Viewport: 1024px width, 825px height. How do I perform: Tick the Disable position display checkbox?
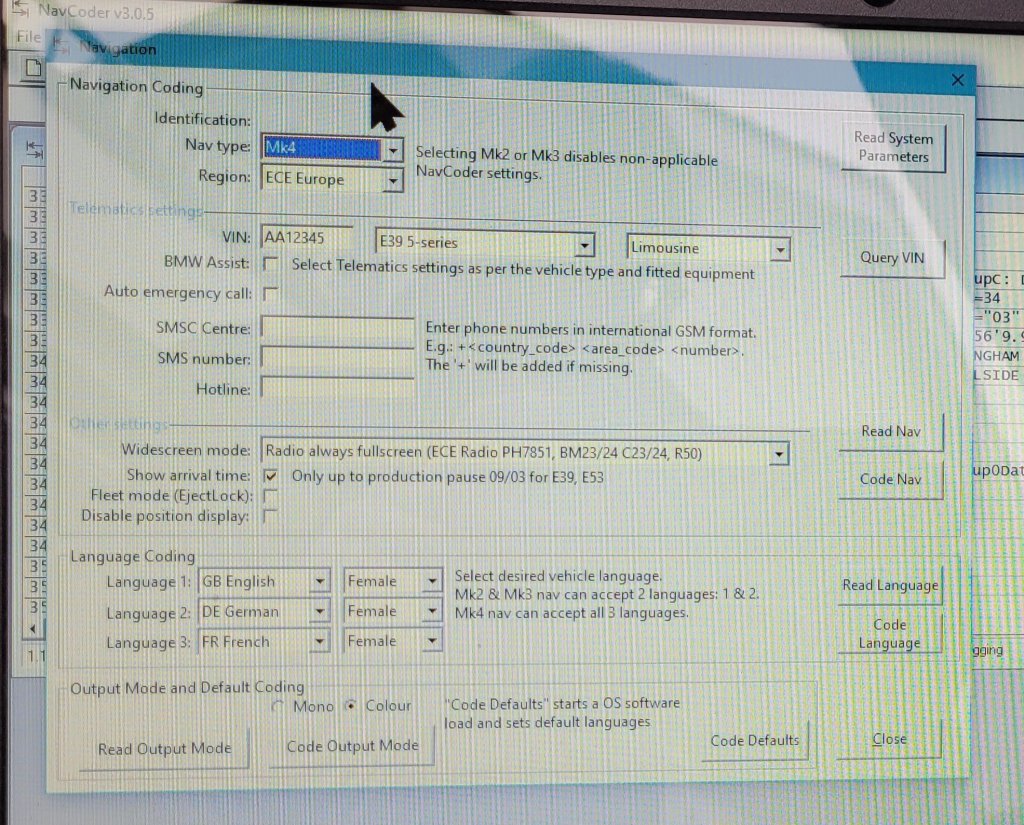270,516
